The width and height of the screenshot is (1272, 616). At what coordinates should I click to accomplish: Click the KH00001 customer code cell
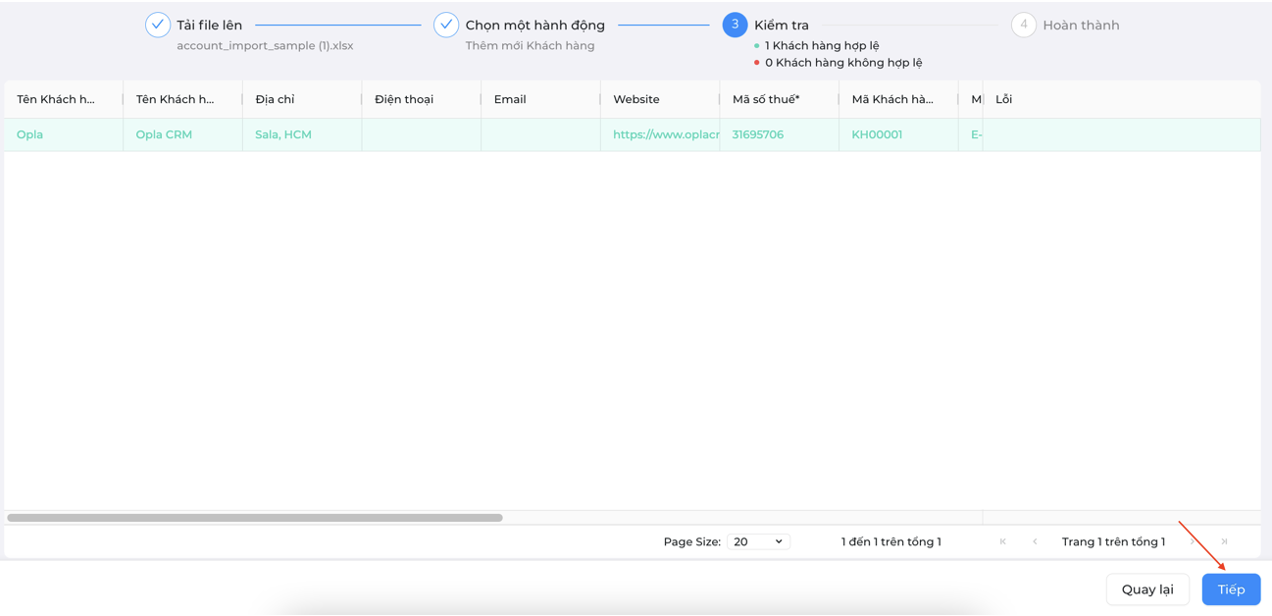click(x=898, y=134)
